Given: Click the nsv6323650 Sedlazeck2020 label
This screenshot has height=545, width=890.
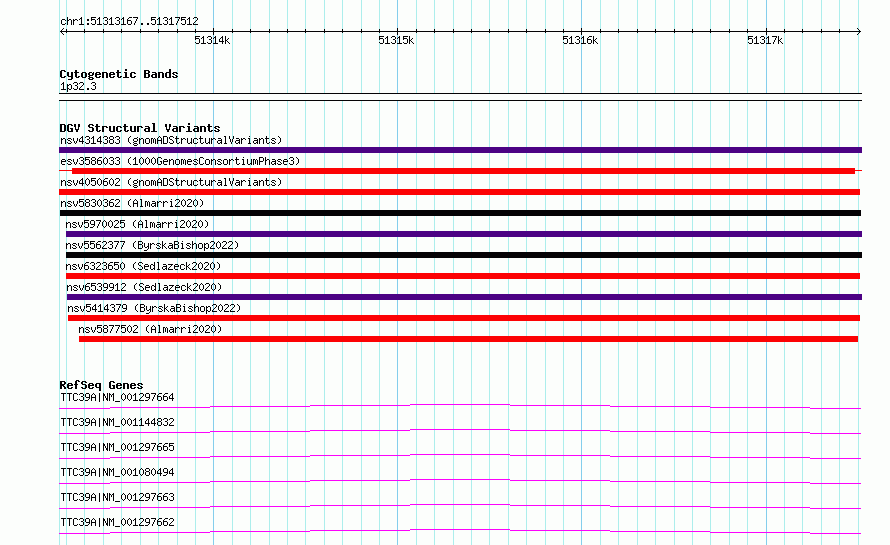Looking at the screenshot, I should coord(143,266).
